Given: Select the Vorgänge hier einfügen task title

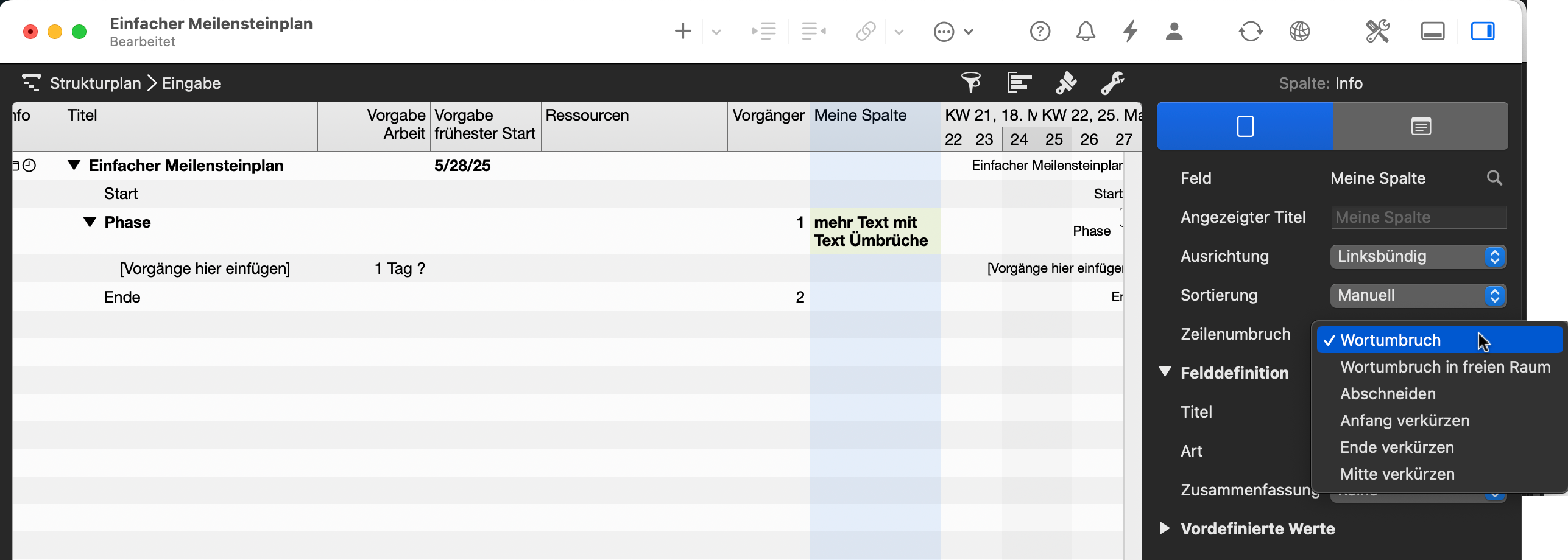Looking at the screenshot, I should (205, 268).
